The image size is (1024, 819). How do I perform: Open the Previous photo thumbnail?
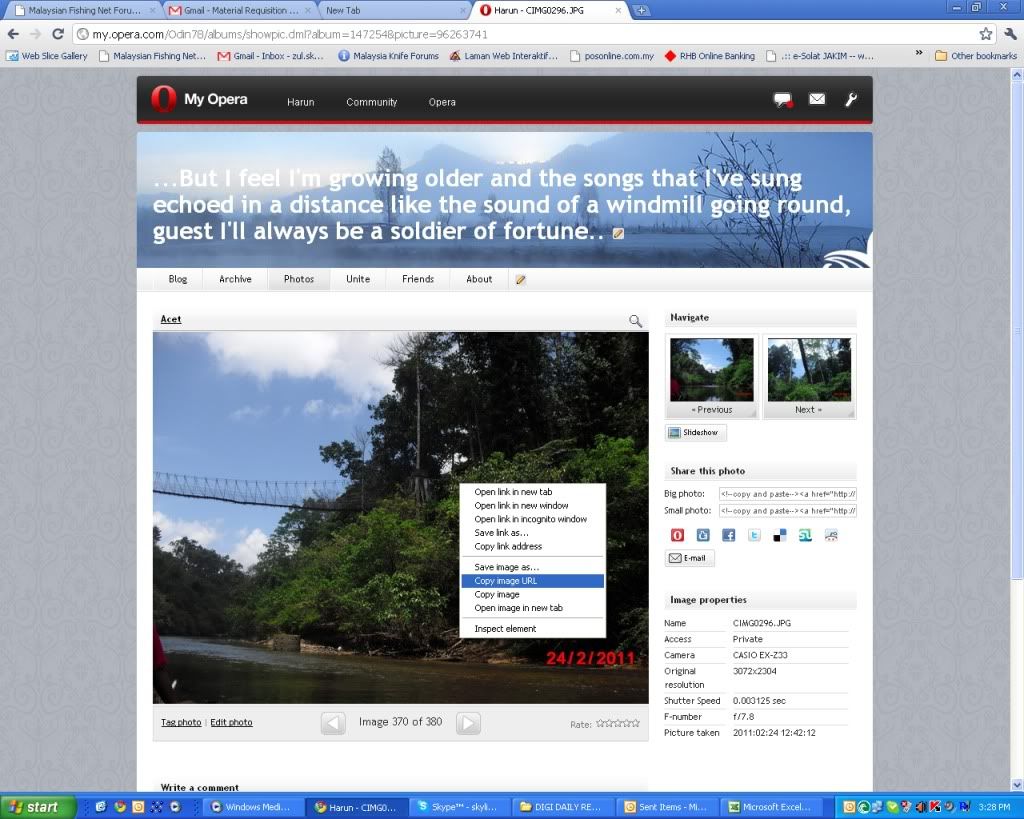point(711,376)
